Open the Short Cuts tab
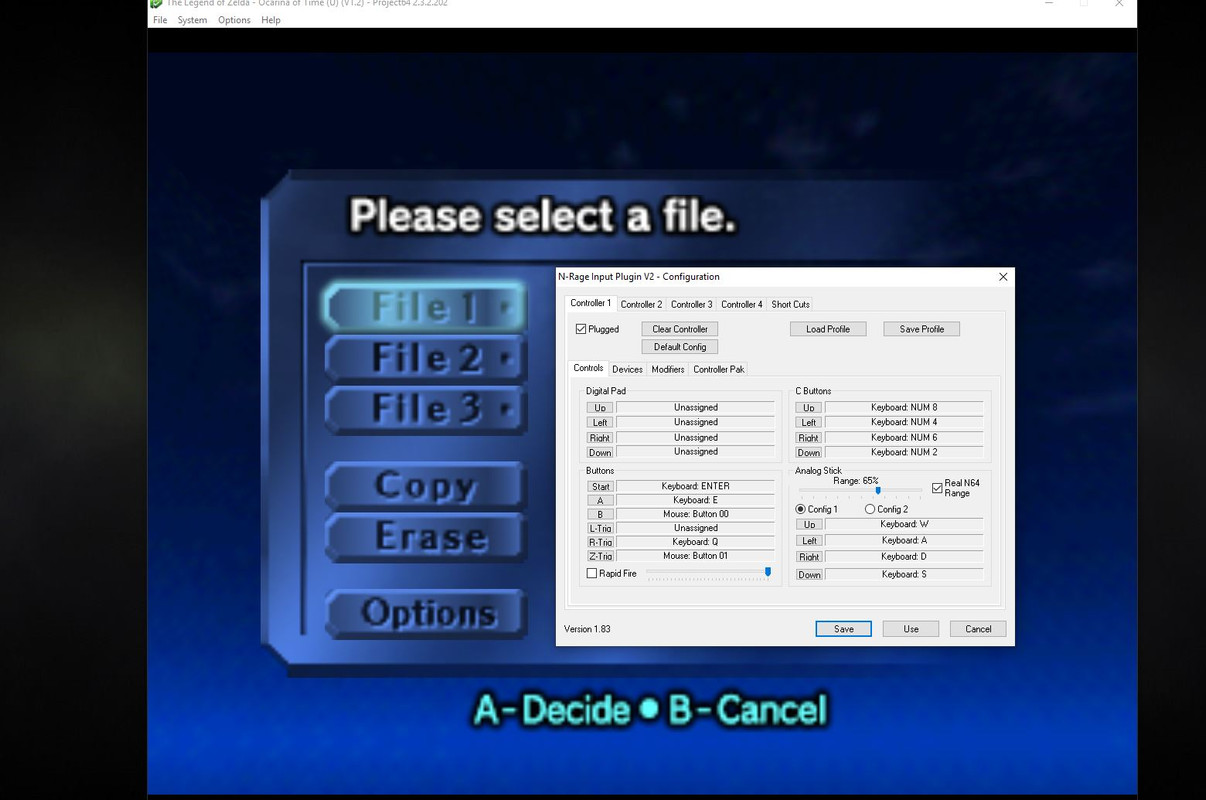1206x800 pixels. (790, 304)
